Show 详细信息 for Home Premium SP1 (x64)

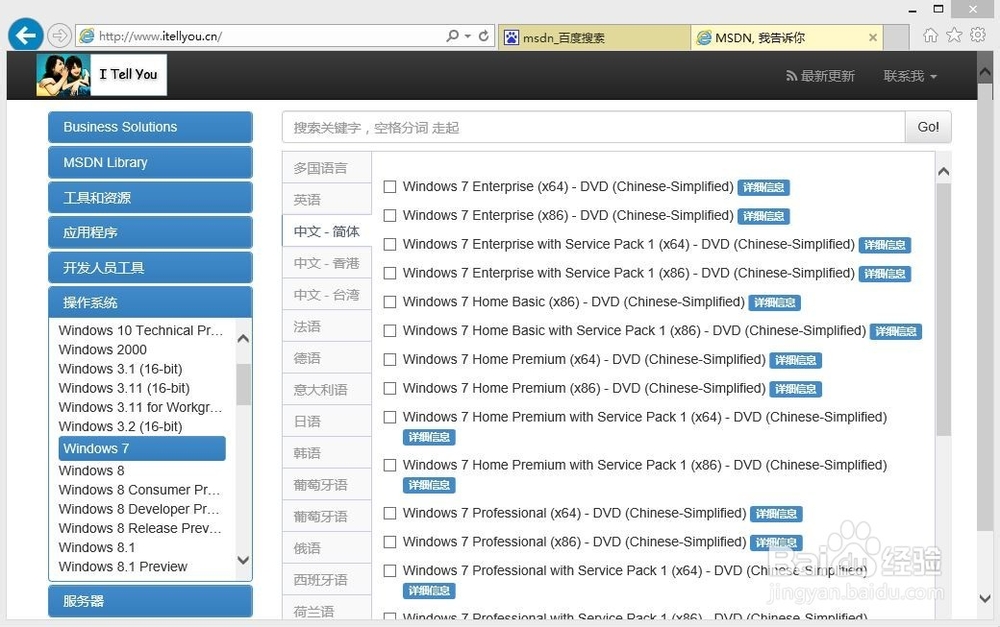tap(429, 437)
